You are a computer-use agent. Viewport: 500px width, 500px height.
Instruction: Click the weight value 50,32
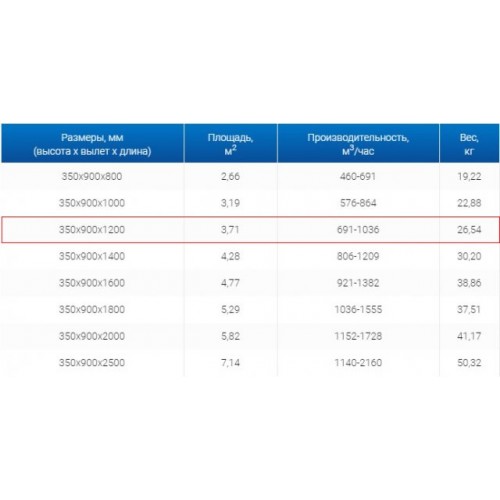(469, 363)
